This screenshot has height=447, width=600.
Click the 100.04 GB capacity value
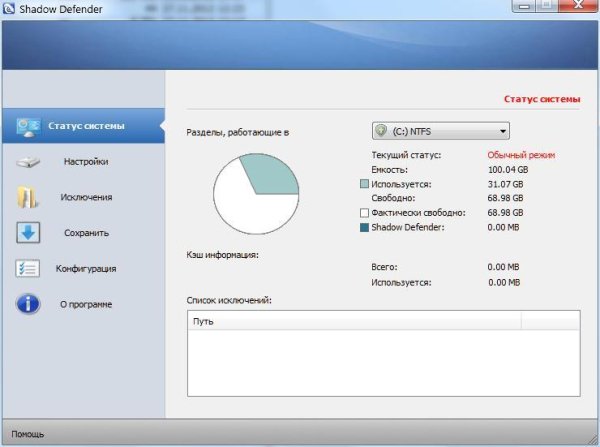tap(508, 170)
